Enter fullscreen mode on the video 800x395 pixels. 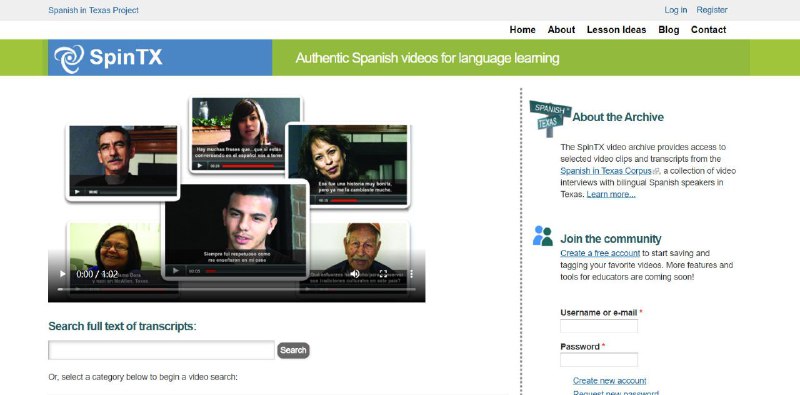pos(383,274)
